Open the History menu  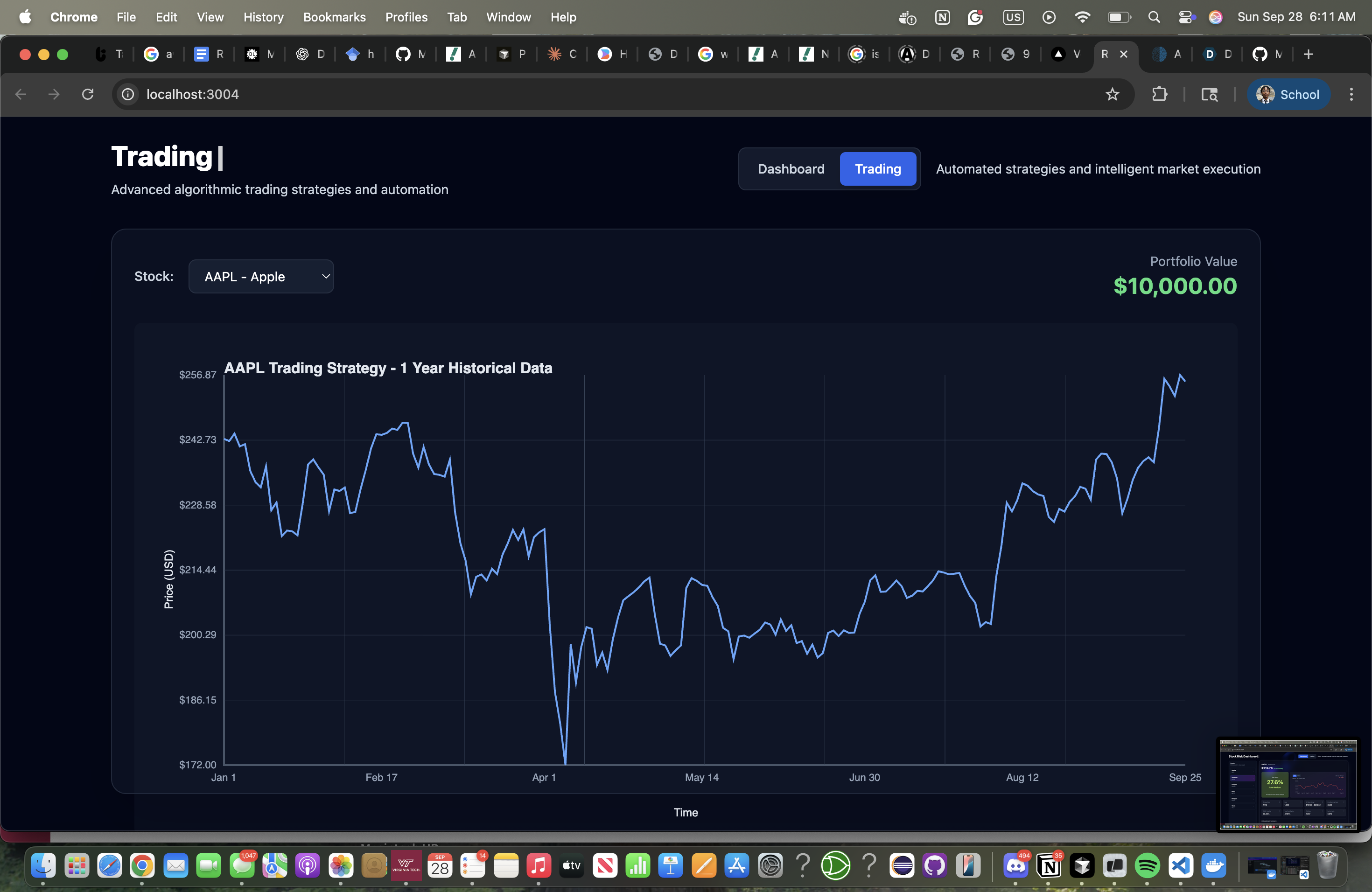pyautogui.click(x=263, y=17)
